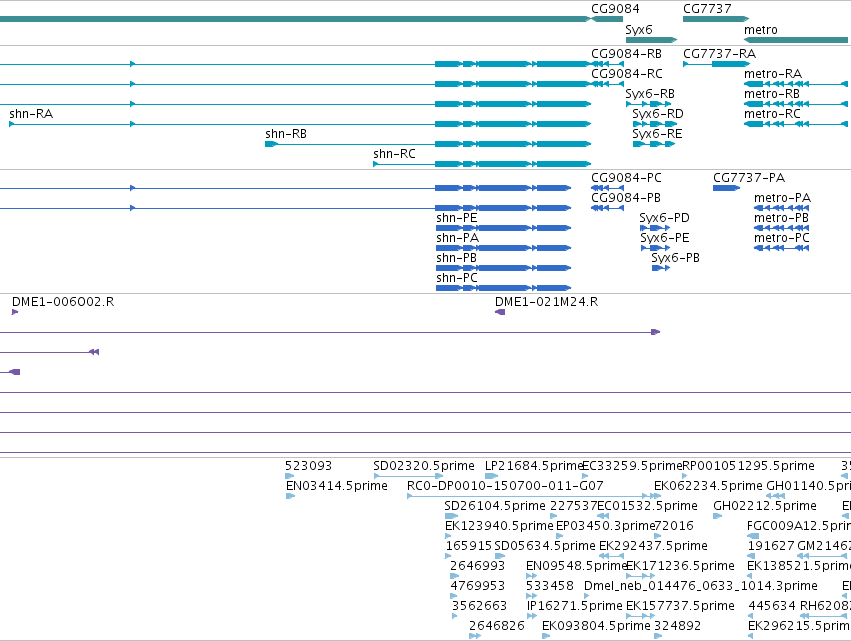851x641 pixels.
Task: Select EST 191627
Action: pyautogui.click(x=751, y=556)
